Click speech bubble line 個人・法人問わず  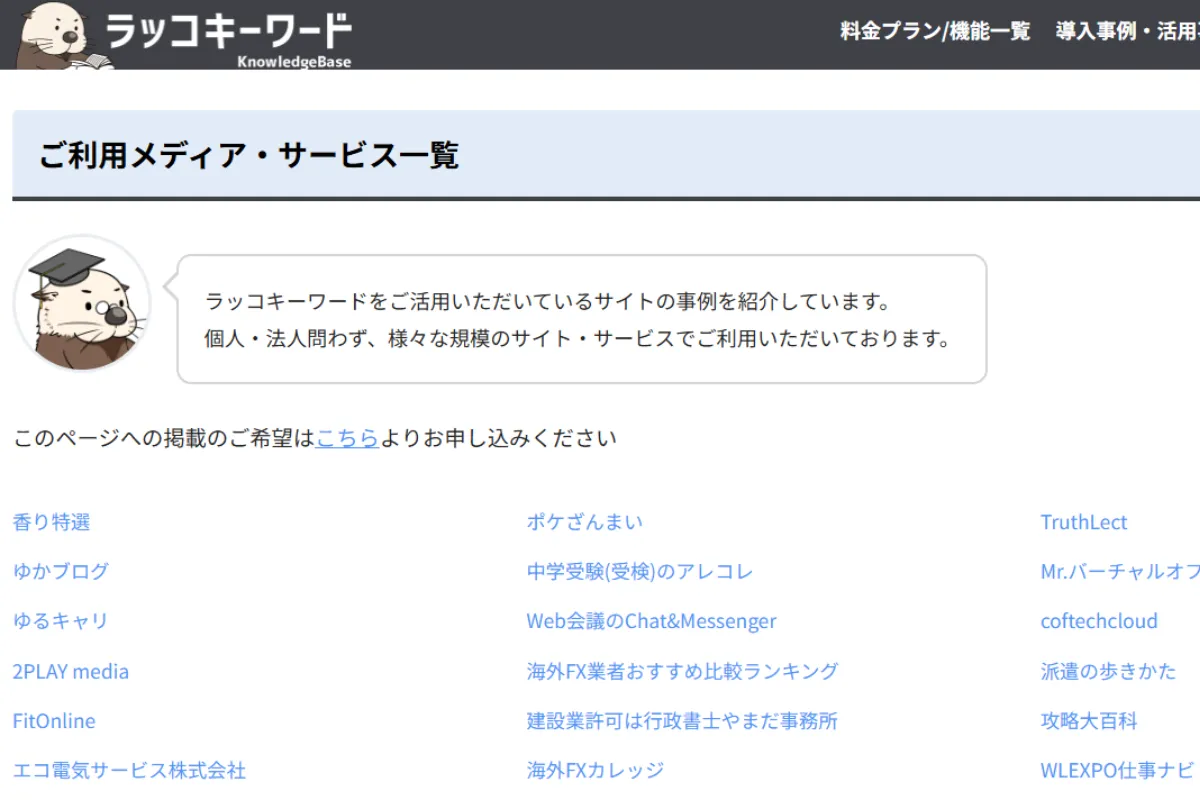click(577, 338)
